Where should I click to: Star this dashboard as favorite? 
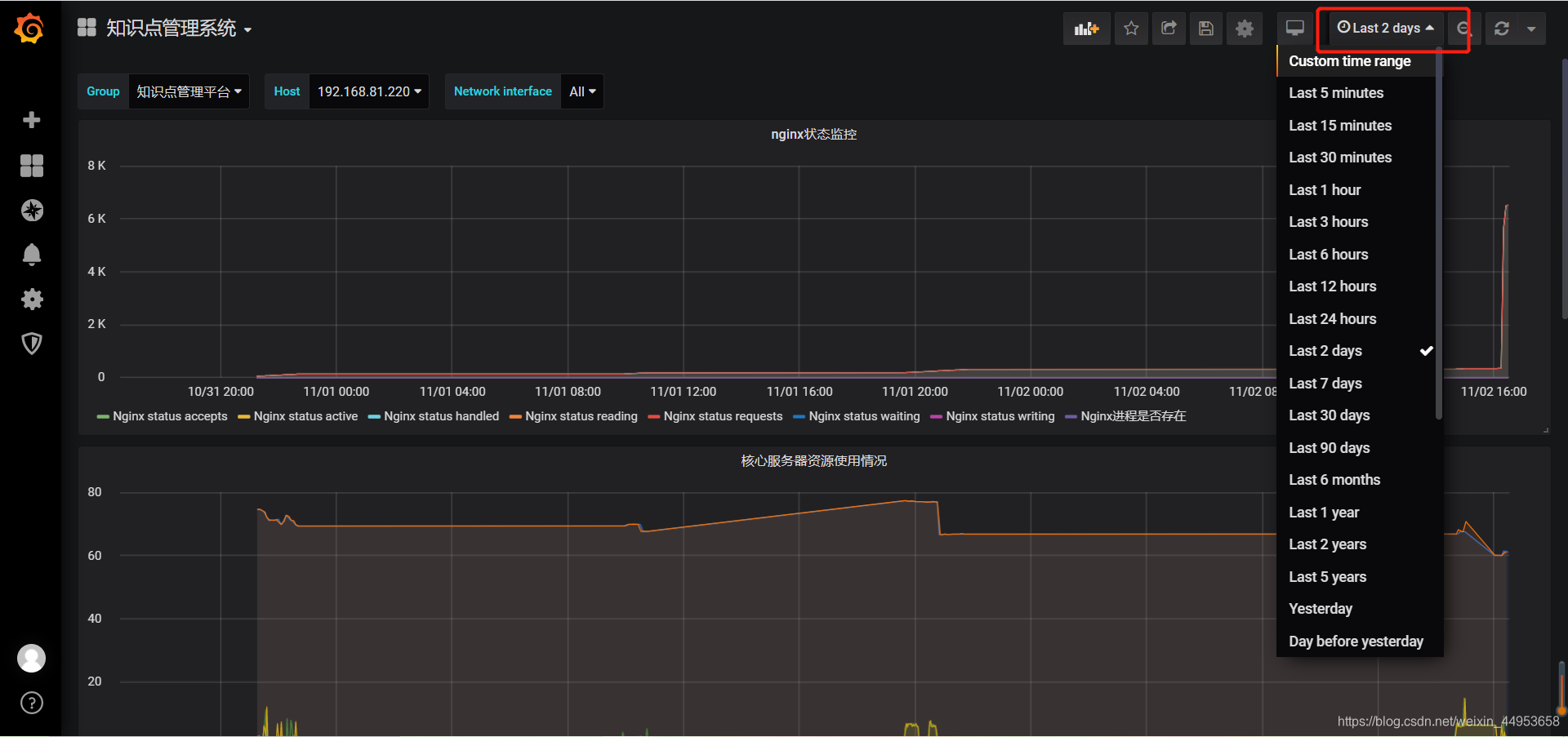pyautogui.click(x=1131, y=29)
